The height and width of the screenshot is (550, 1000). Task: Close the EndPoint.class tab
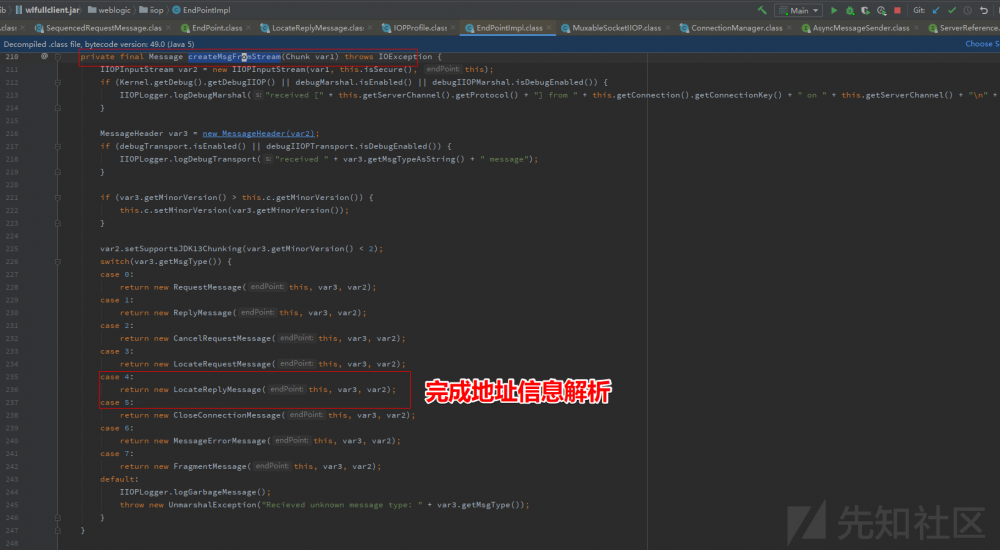point(248,28)
